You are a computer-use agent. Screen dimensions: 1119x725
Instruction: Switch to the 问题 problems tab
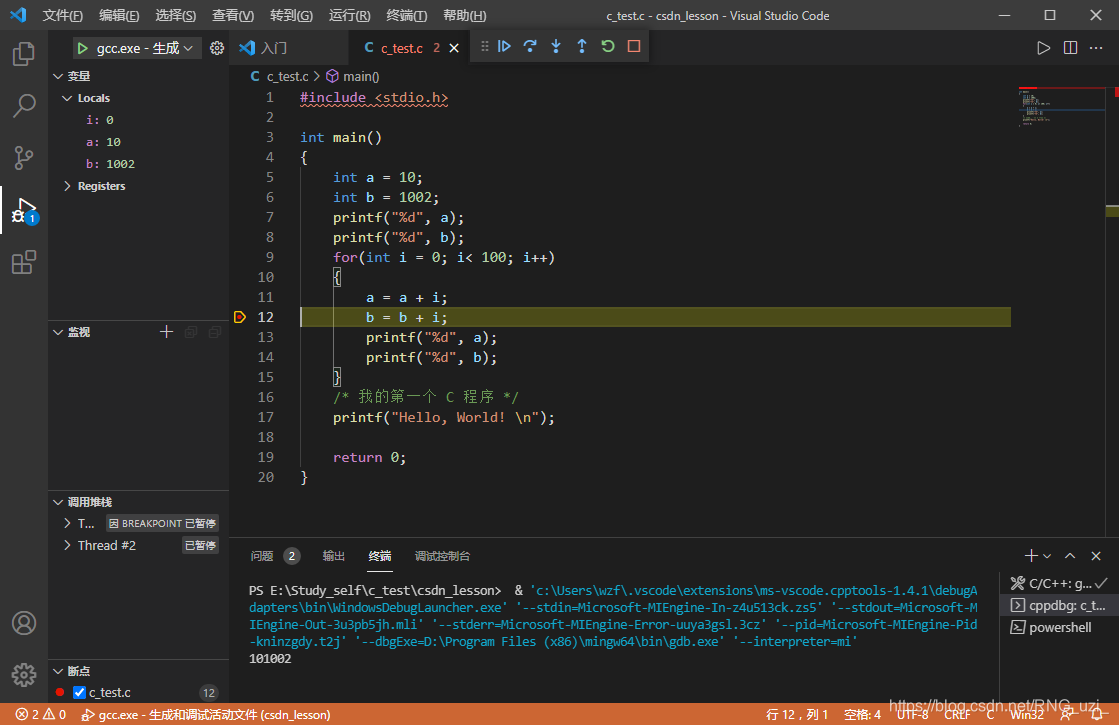pyautogui.click(x=275, y=556)
